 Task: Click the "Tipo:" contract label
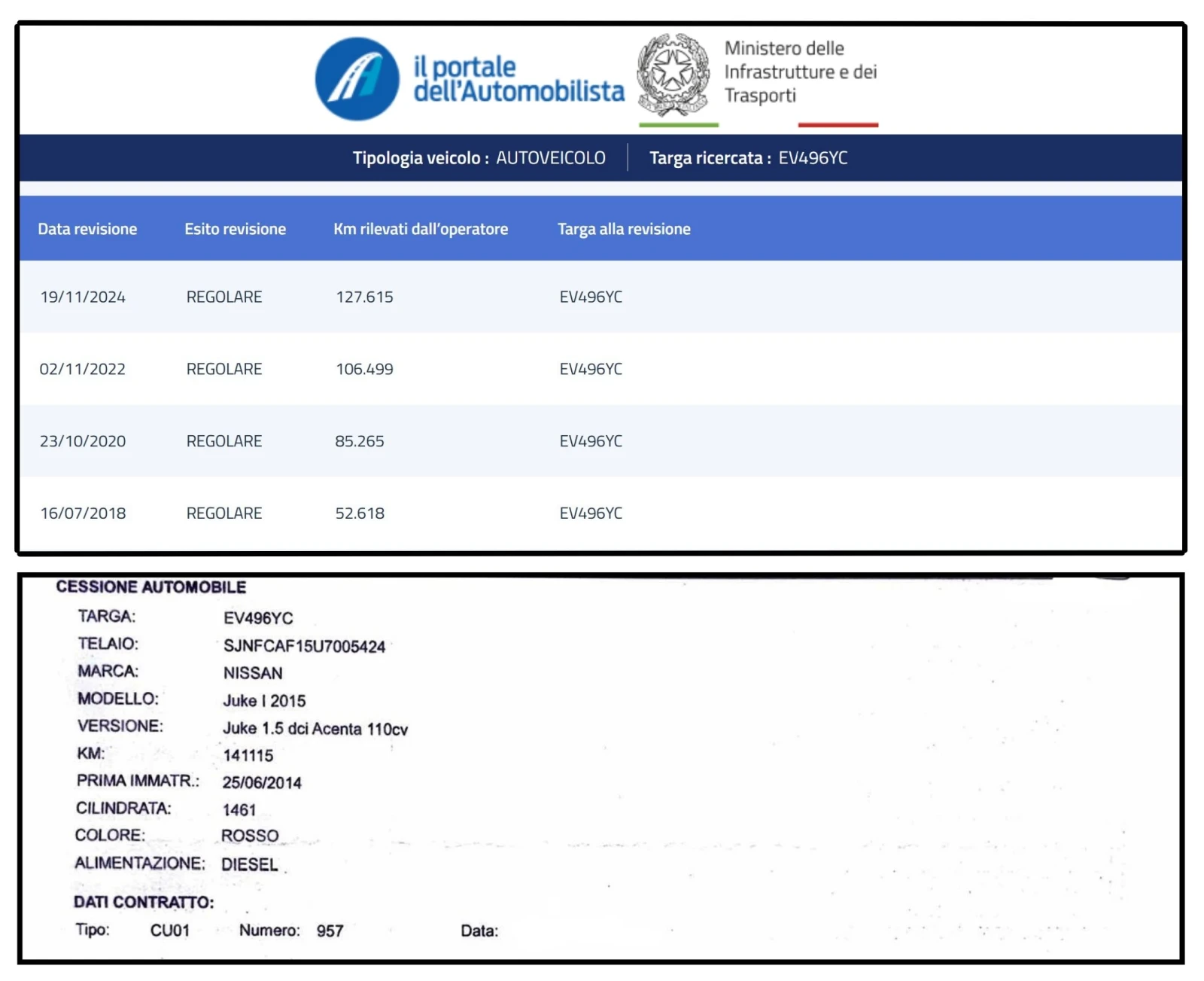coord(93,931)
